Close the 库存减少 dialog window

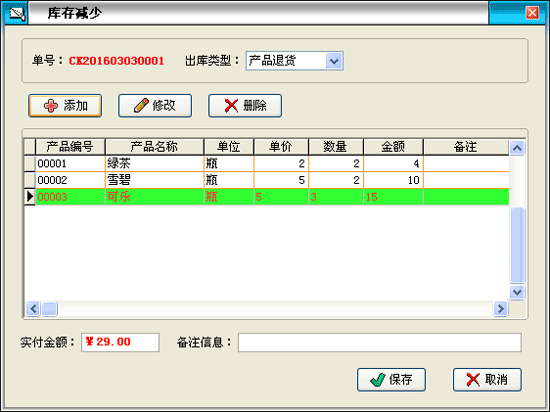(532, 13)
